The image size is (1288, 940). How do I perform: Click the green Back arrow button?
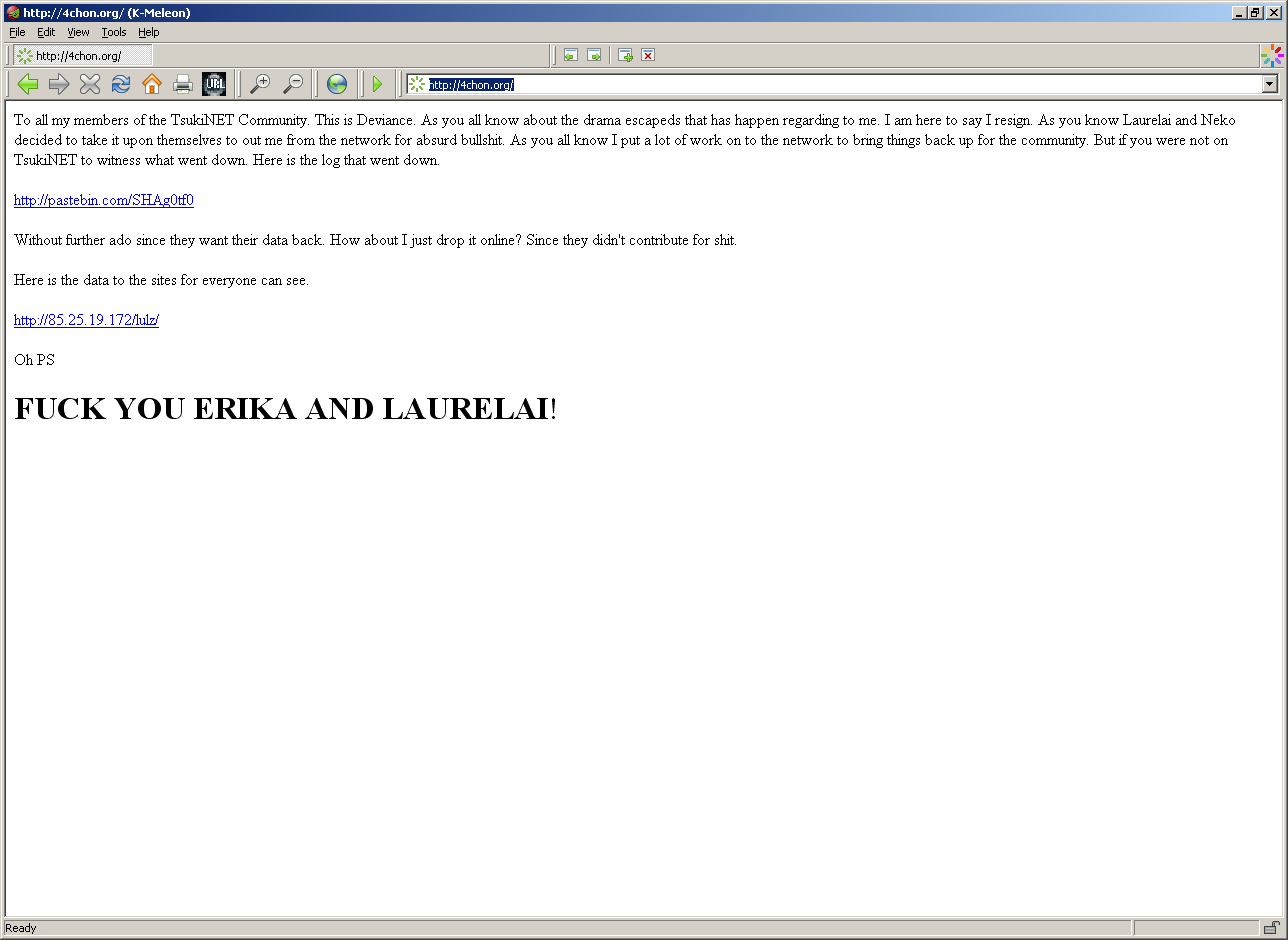click(28, 84)
